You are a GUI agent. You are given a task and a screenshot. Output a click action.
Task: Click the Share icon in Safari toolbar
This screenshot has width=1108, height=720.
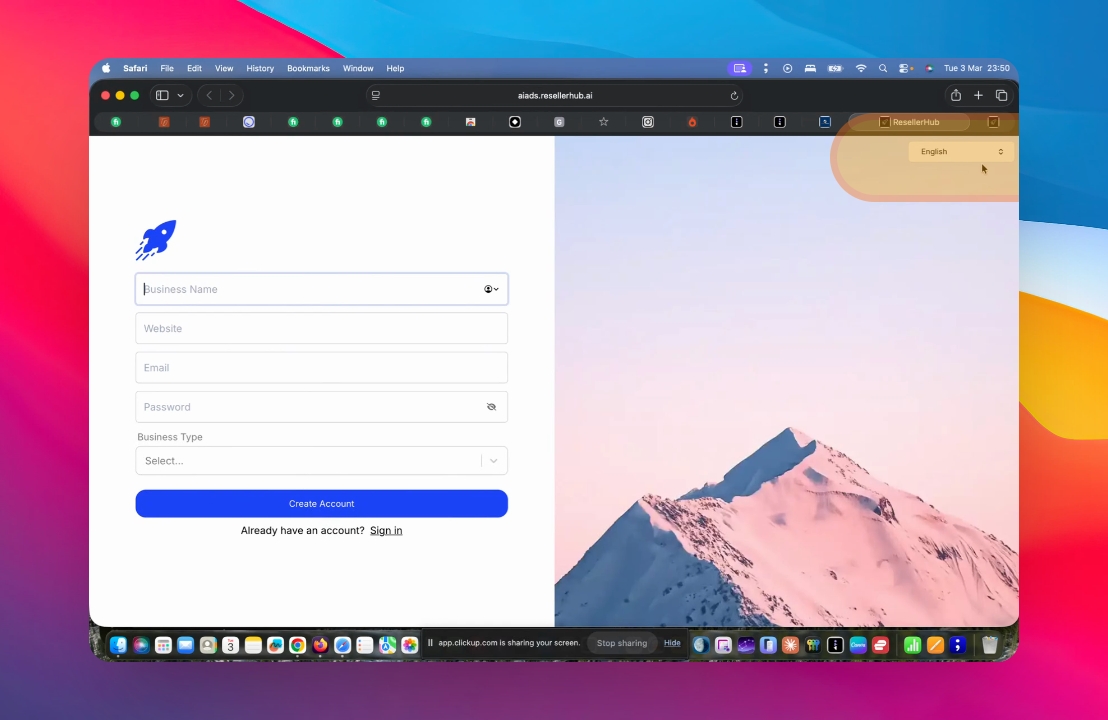coord(955,95)
